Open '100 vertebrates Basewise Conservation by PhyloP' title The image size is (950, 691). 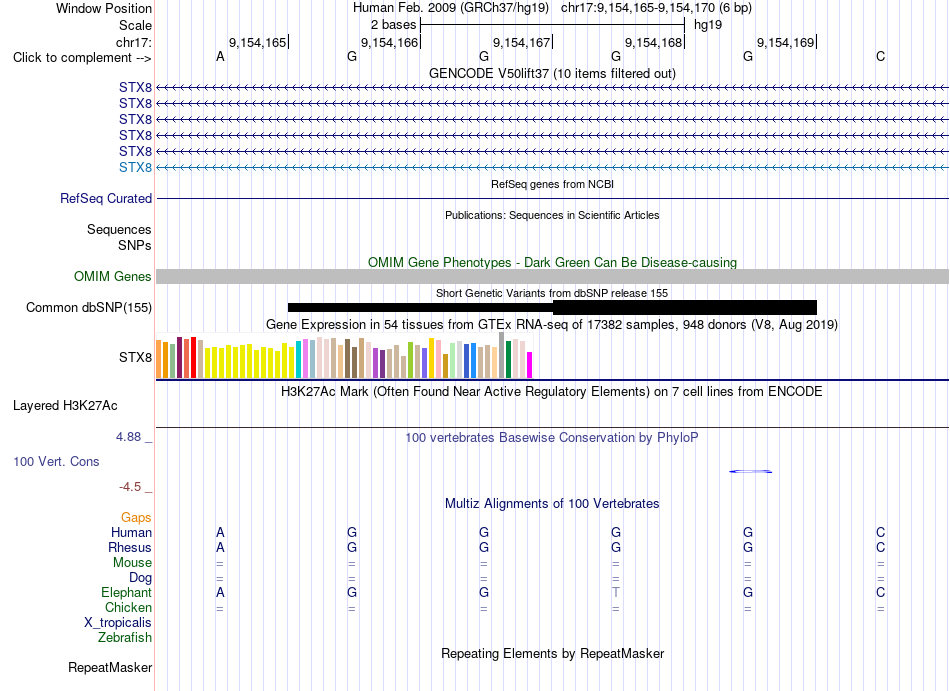coord(552,437)
